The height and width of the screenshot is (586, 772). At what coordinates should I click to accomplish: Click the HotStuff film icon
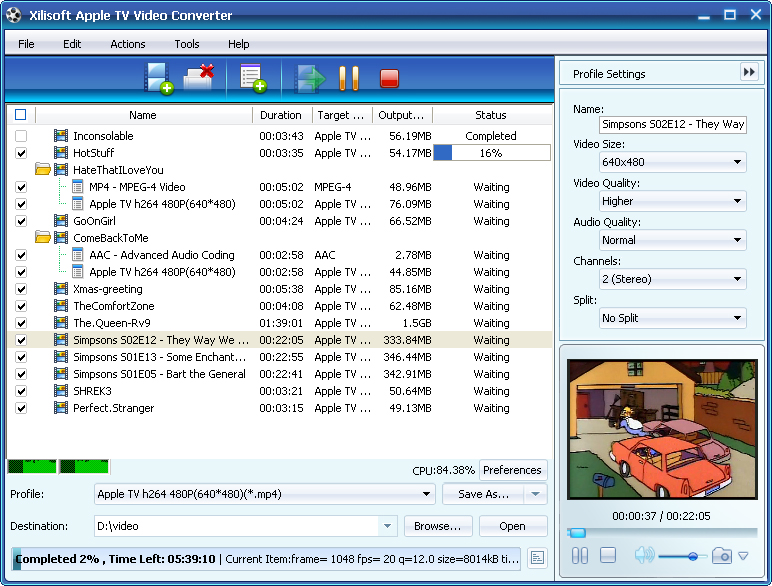[61, 153]
